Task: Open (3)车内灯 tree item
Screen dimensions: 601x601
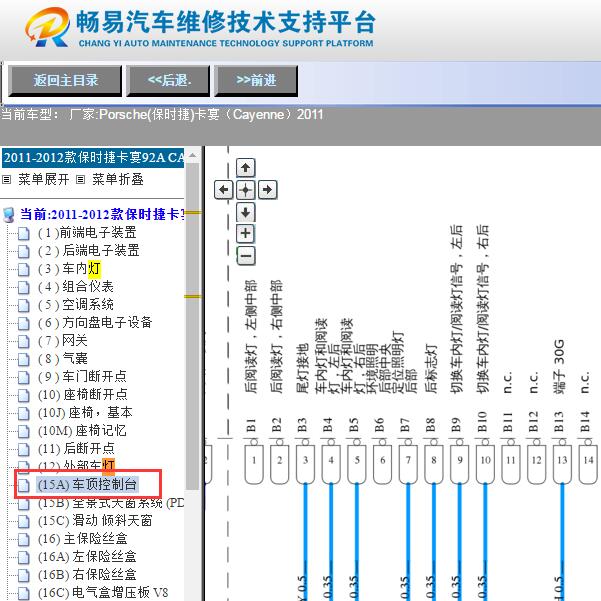Action: point(69,269)
